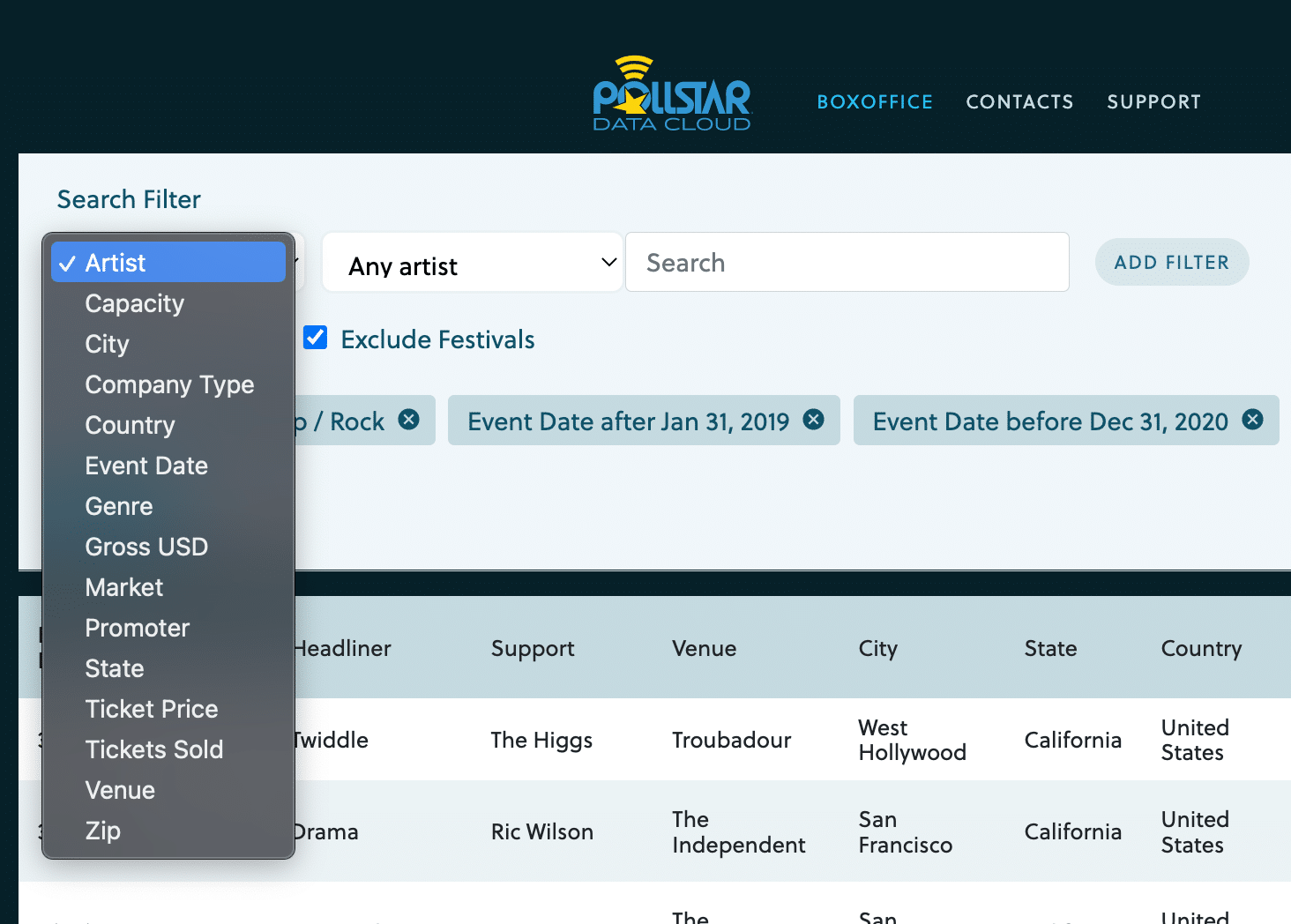This screenshot has width=1291, height=924.
Task: Remove the Event Date before Dec 31, 2020 filter
Action: (x=1252, y=421)
